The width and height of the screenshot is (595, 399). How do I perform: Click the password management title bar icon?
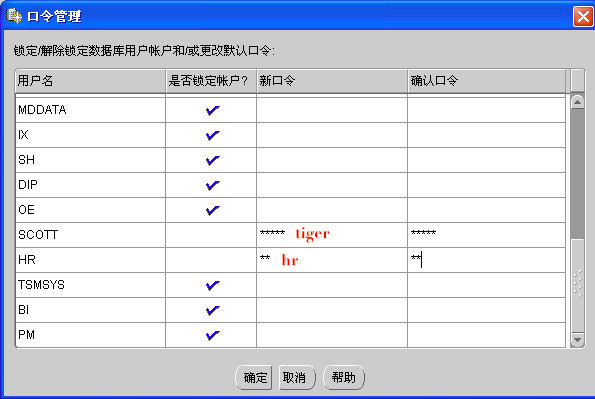[x=14, y=16]
